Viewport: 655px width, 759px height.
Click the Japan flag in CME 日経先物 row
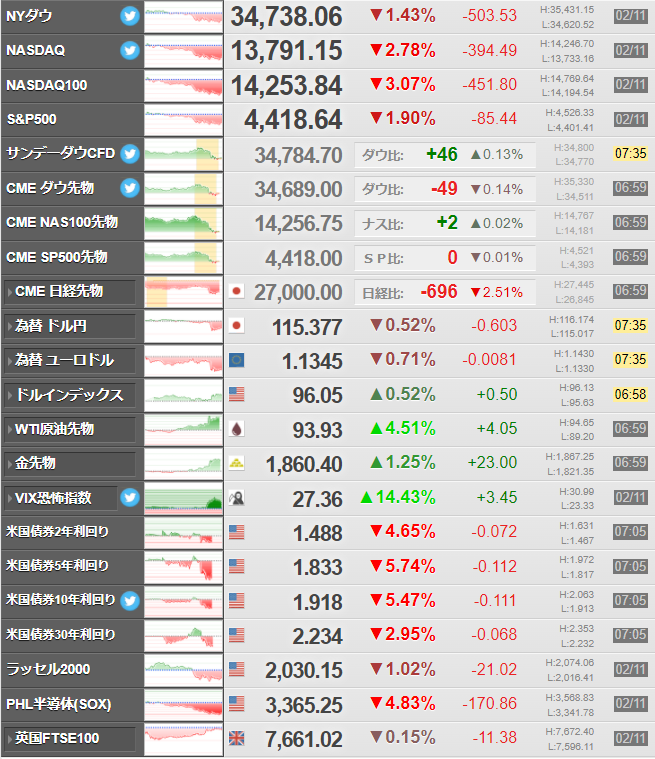pos(236,291)
